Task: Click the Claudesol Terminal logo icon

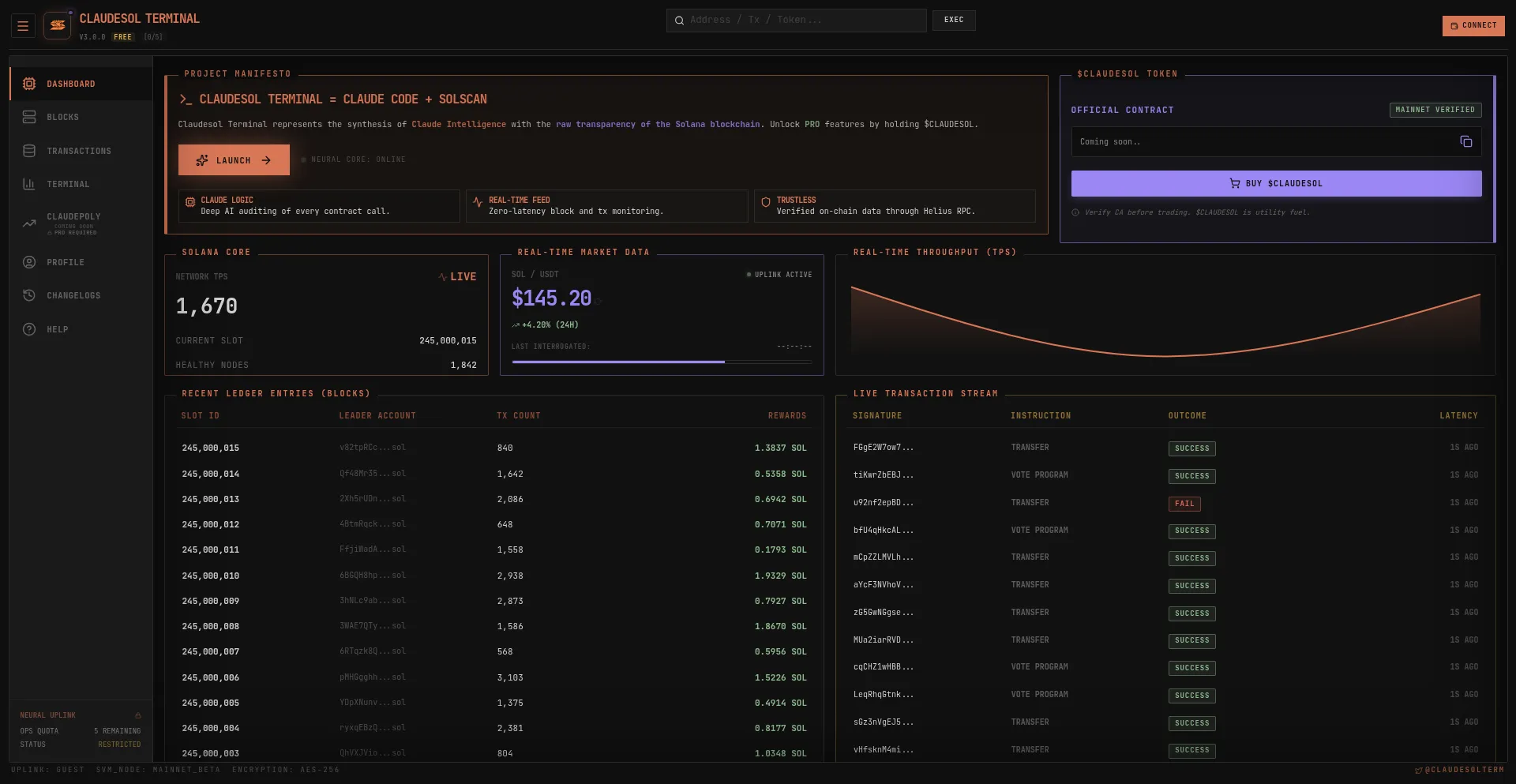Action: (58, 25)
